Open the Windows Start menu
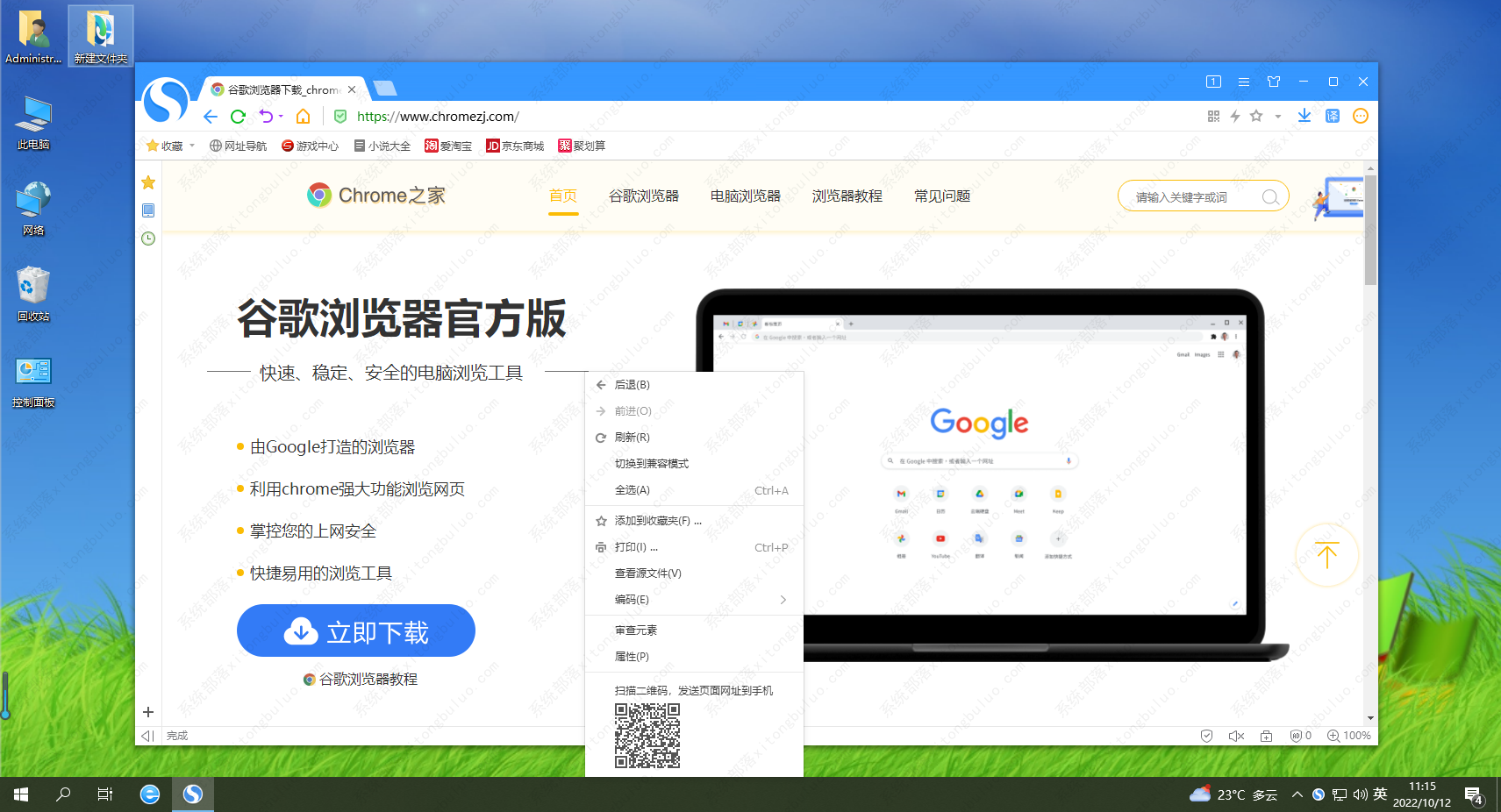 coord(21,794)
